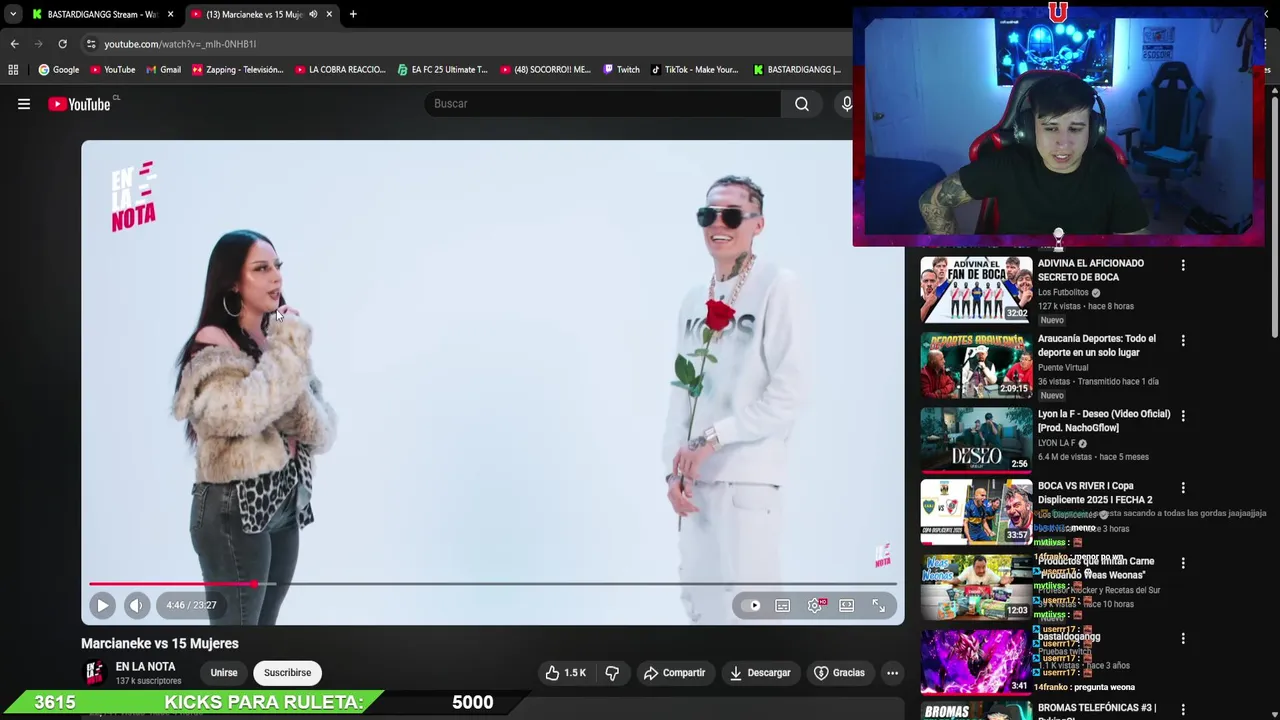
Task: Open the title ADIVINA EL AFICIONADO SECRETO DE BOCA
Action: [x=1091, y=270]
